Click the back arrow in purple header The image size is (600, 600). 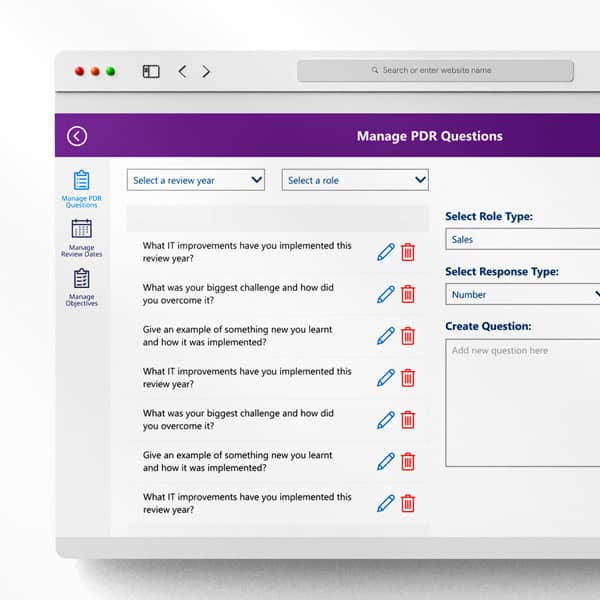77,136
